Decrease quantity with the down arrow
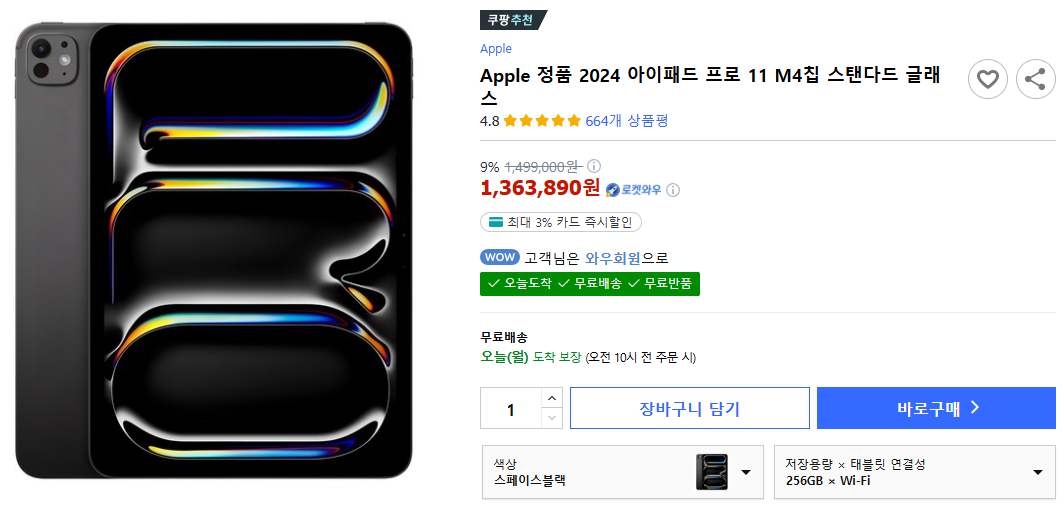Image resolution: width=1063 pixels, height=508 pixels. pyautogui.click(x=552, y=418)
